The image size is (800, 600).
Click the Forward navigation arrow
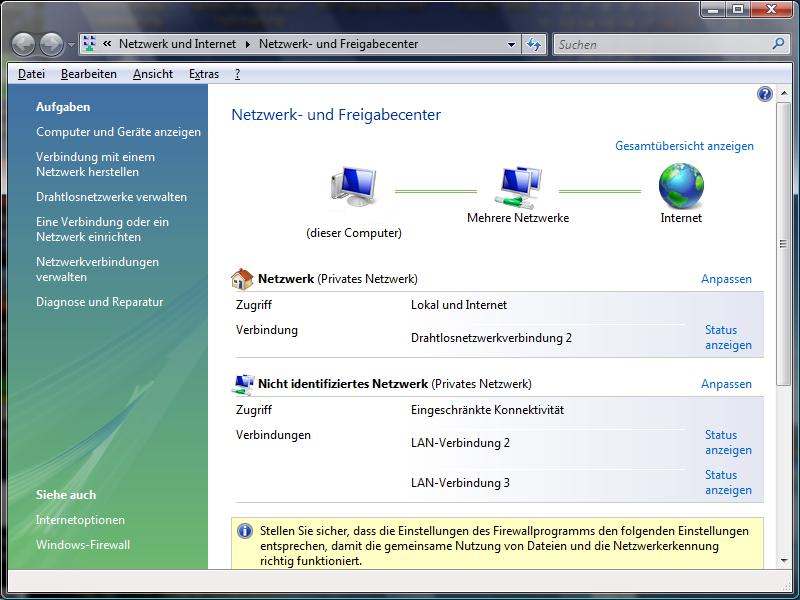[52, 44]
